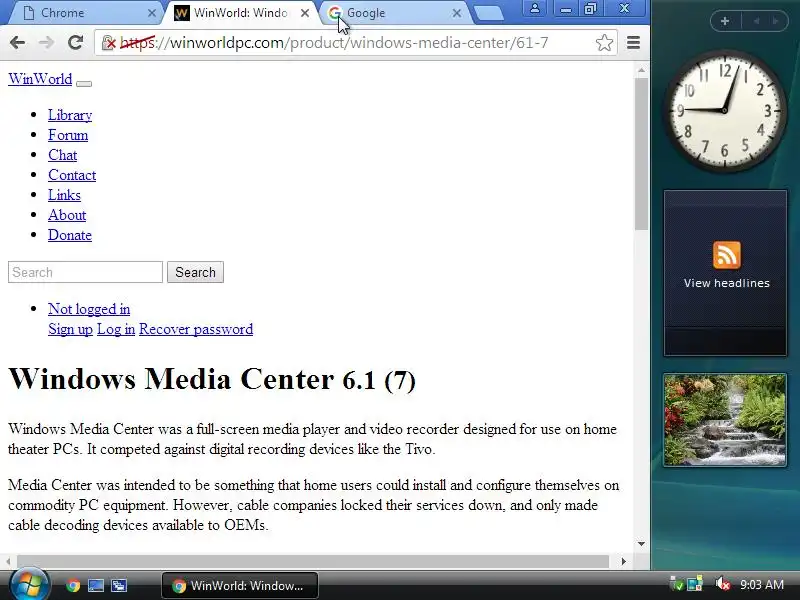Image resolution: width=800 pixels, height=600 pixels.
Task: Bookmark this page with the star icon
Action: 604,43
